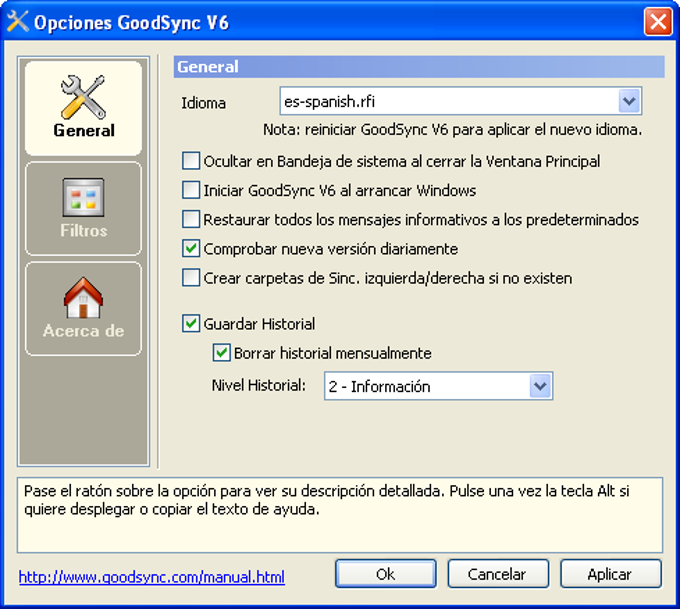Open the Nivel Historial dropdown arrow
The width and height of the screenshot is (680, 609).
pyautogui.click(x=540, y=386)
